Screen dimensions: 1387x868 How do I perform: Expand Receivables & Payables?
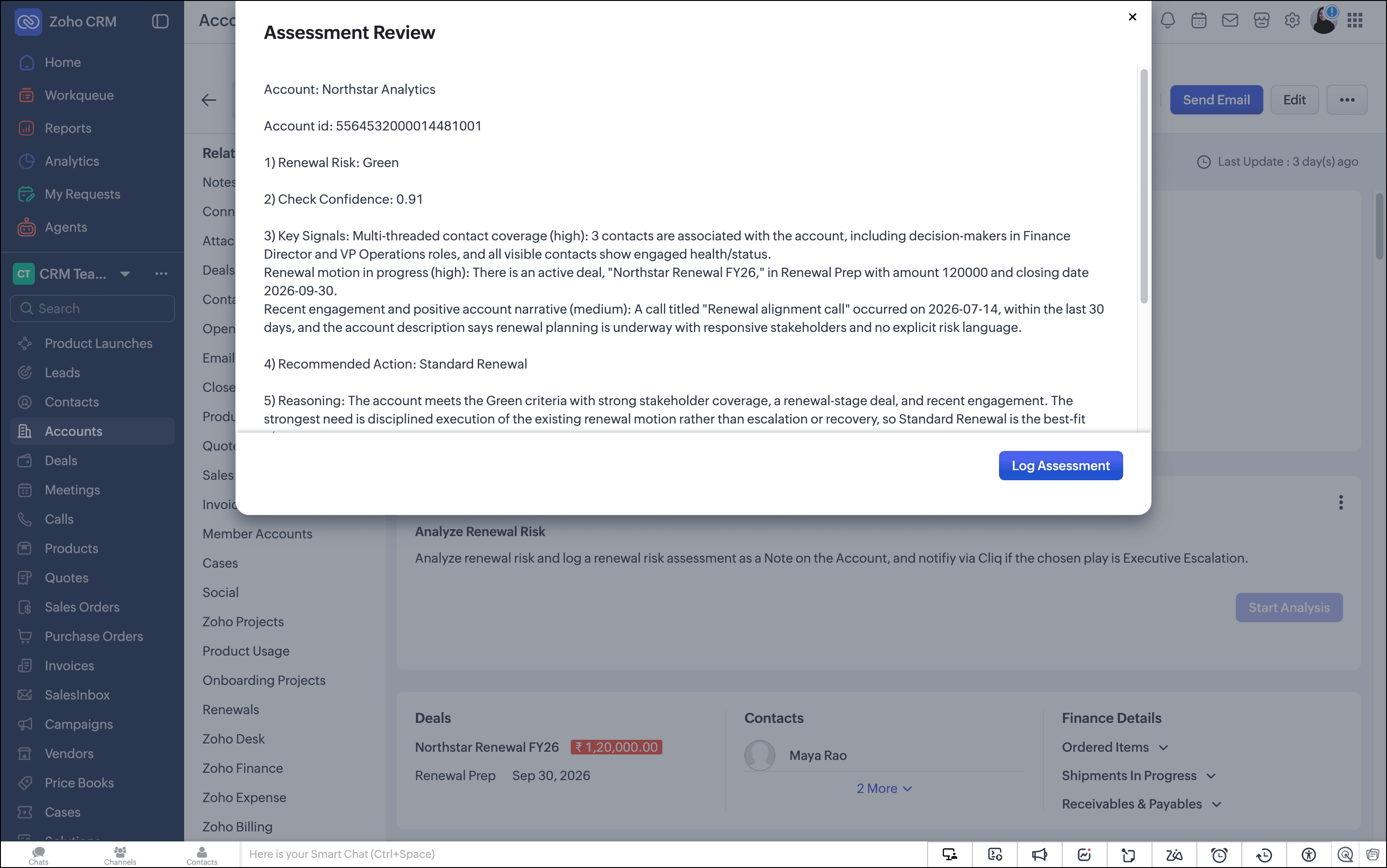pos(1142,804)
